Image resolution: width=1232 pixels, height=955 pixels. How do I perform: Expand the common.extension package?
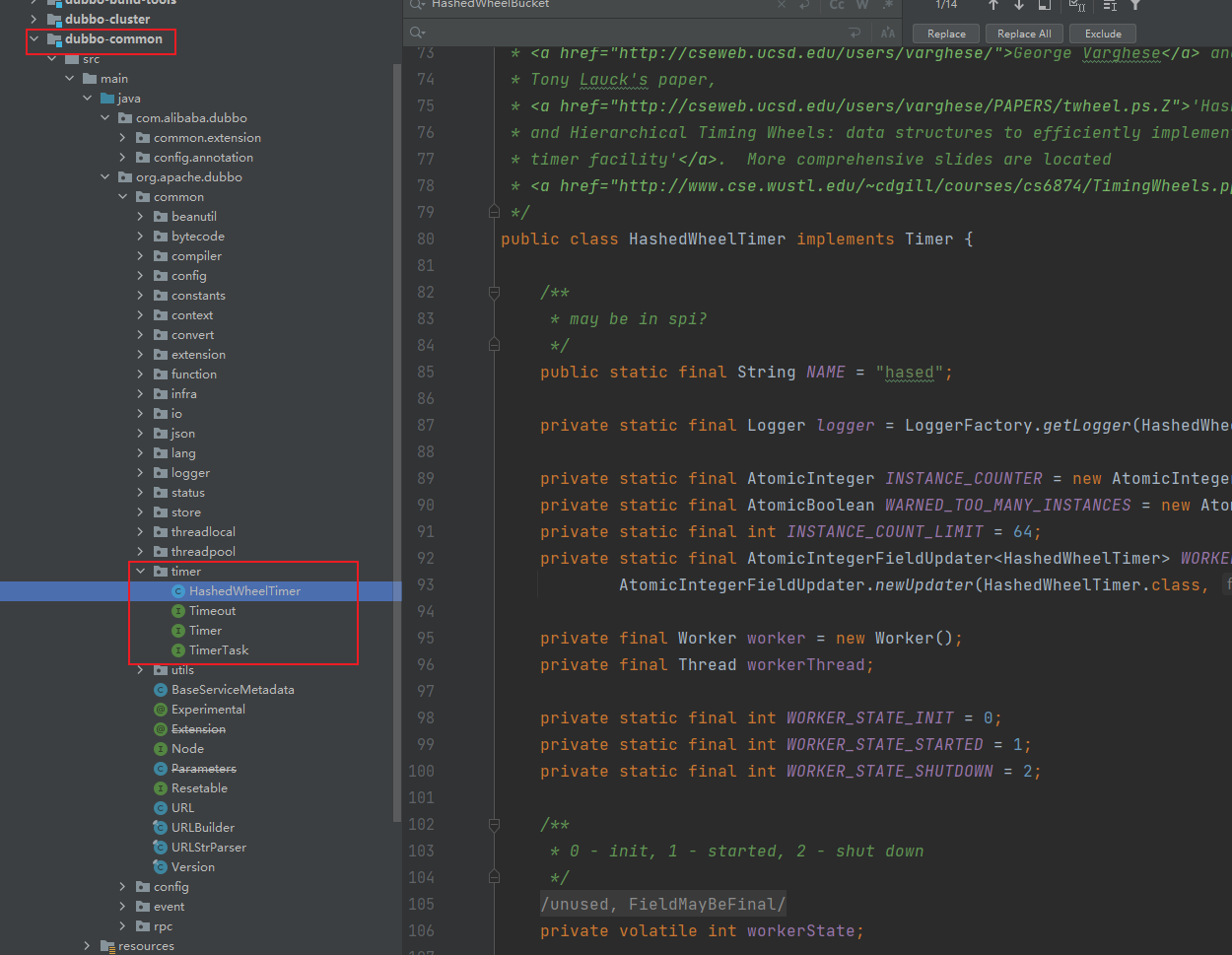(123, 138)
